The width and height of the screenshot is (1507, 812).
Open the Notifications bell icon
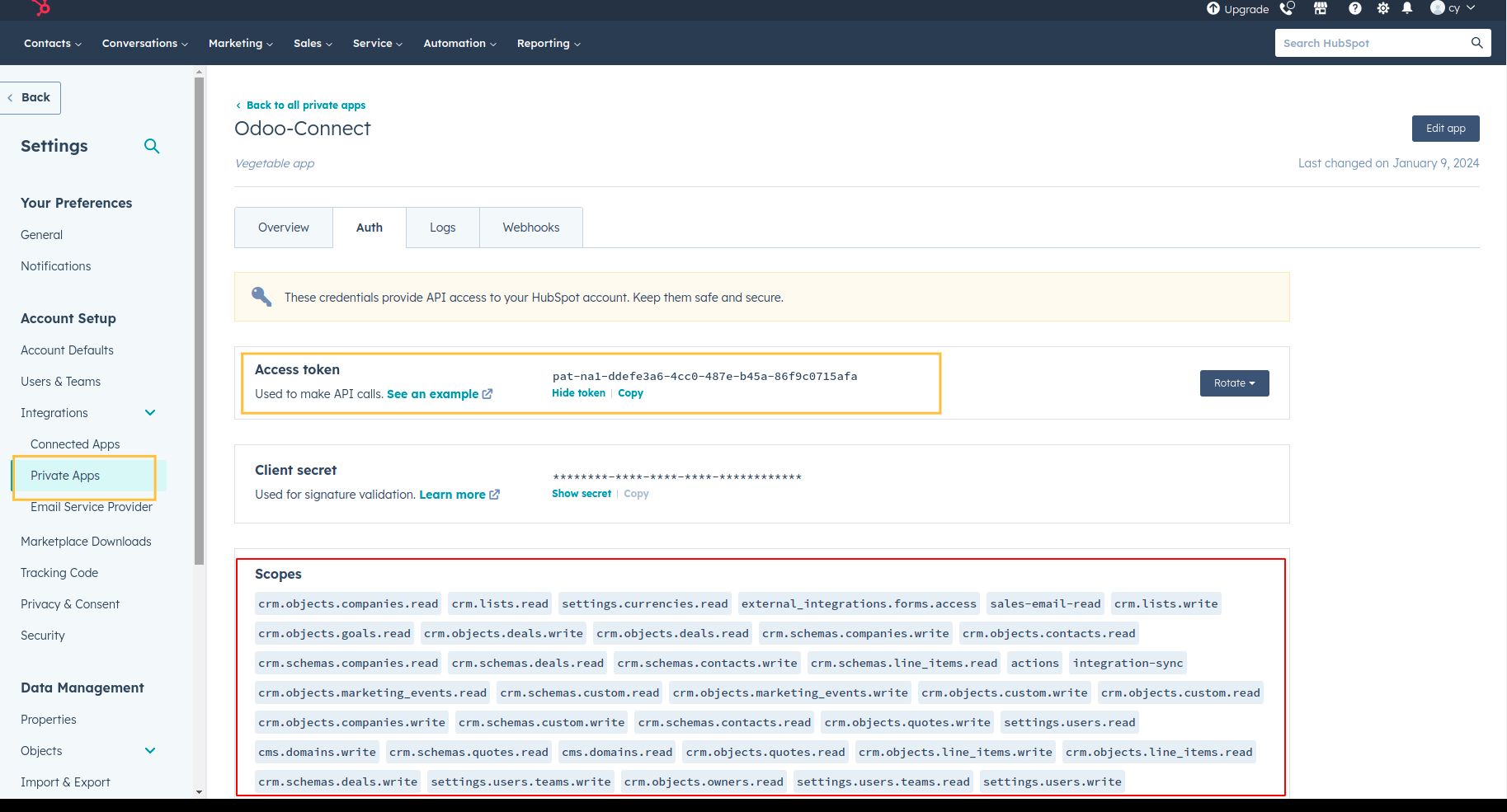click(1407, 8)
